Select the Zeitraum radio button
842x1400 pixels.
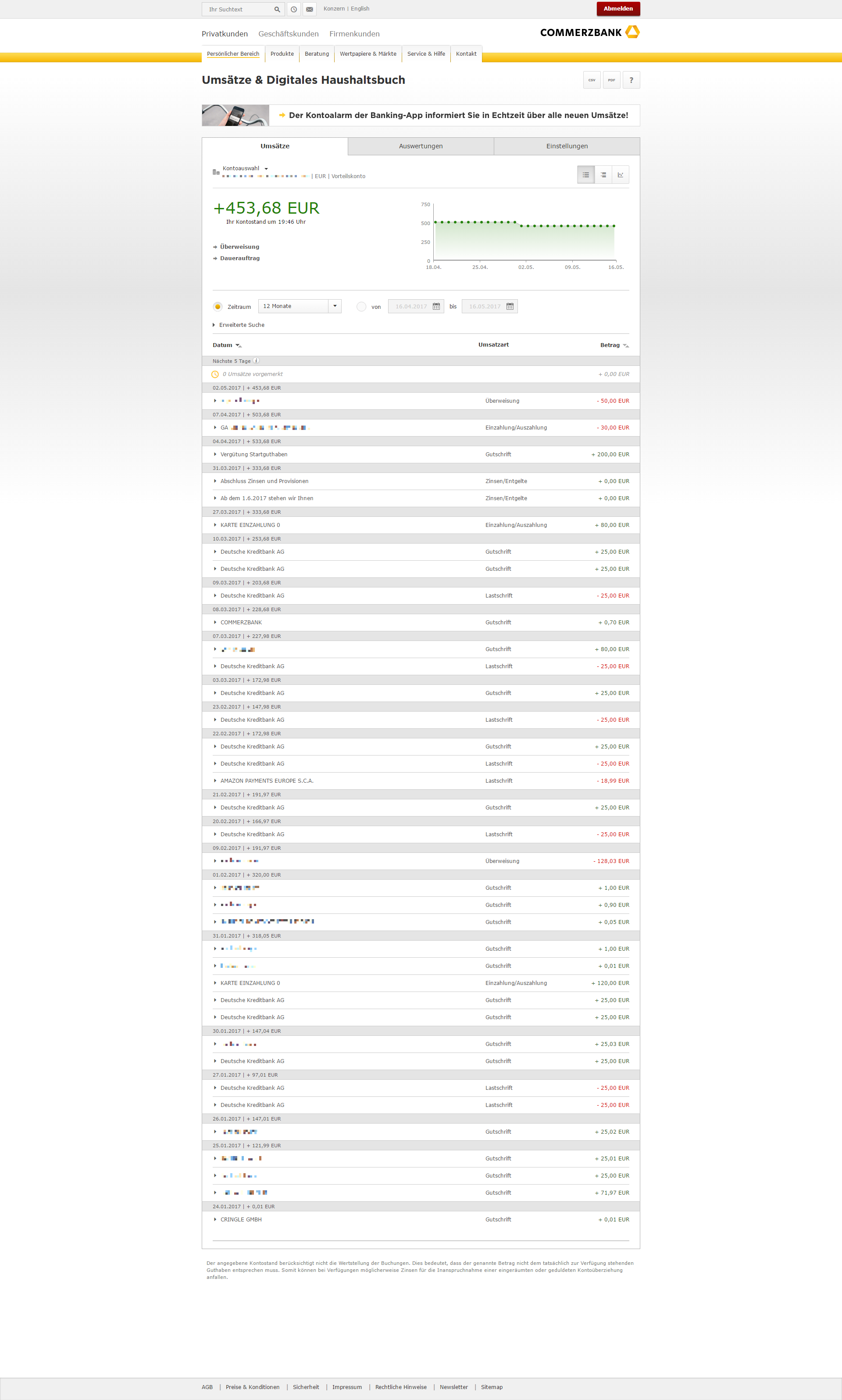click(218, 306)
